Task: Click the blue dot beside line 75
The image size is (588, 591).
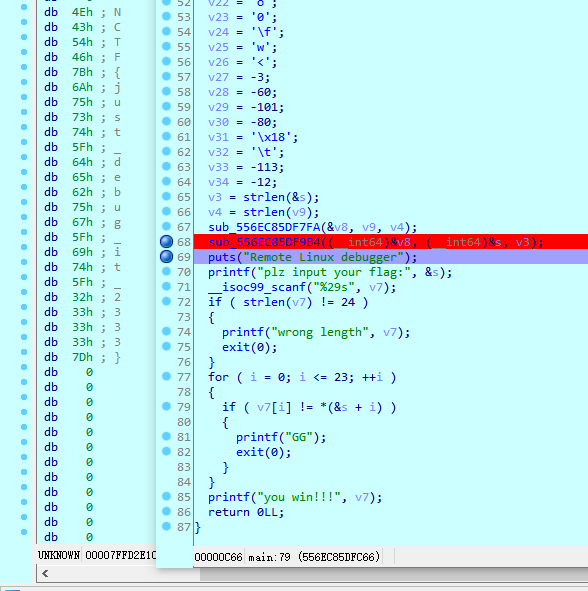Action: (166, 346)
